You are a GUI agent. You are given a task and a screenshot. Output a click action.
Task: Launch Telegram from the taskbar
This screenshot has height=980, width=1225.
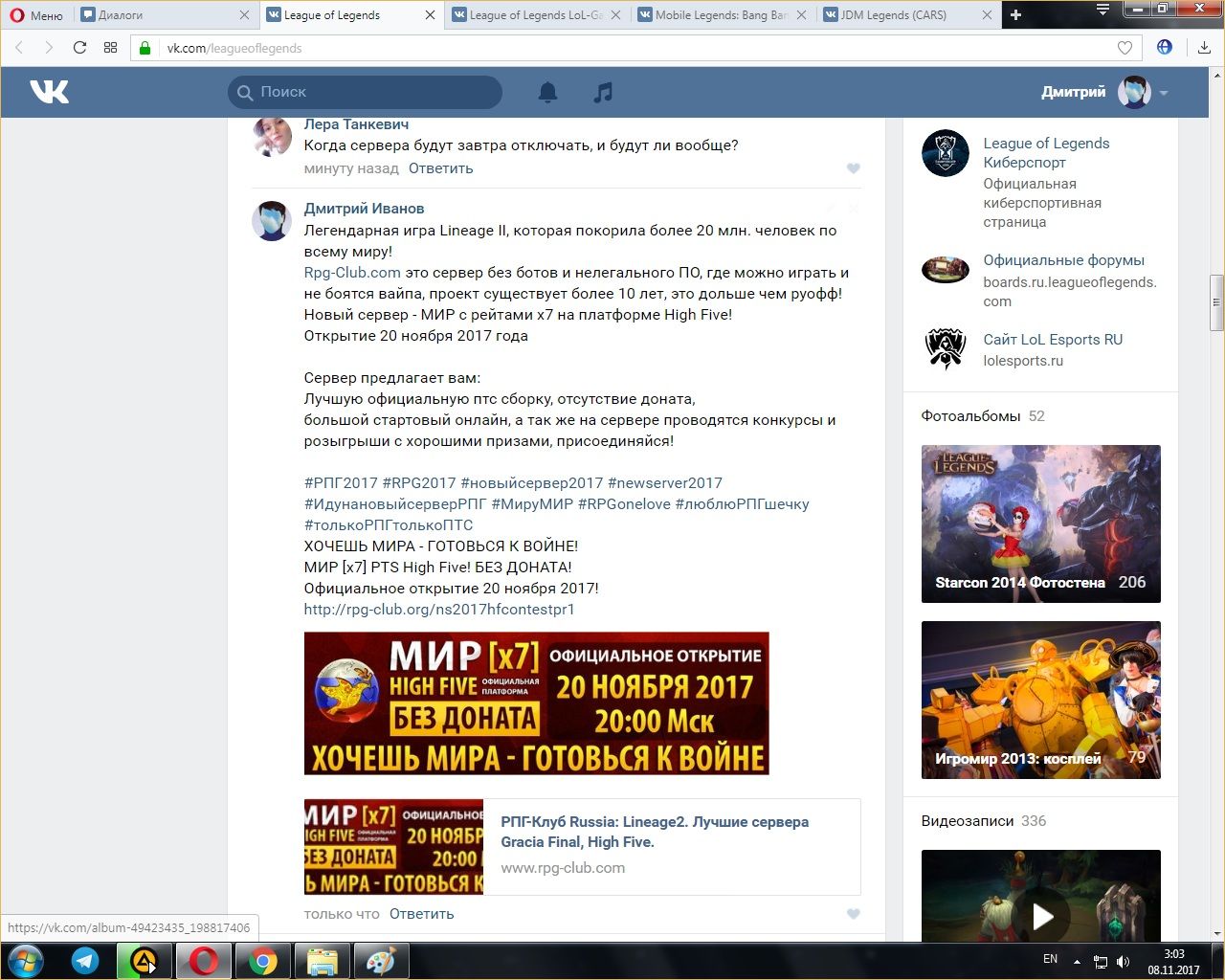click(85, 961)
